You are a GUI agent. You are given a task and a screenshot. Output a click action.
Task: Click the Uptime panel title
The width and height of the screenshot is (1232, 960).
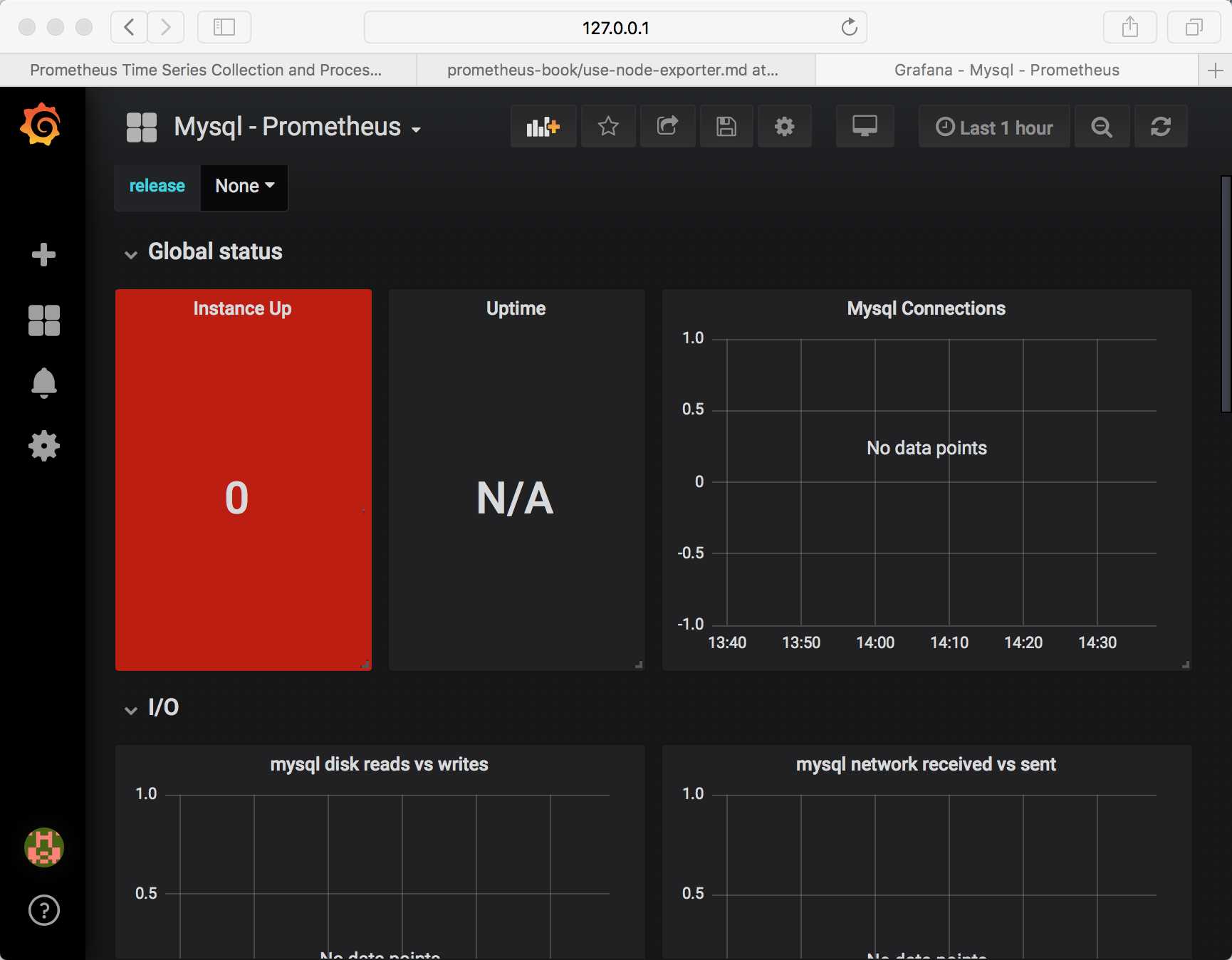click(516, 308)
